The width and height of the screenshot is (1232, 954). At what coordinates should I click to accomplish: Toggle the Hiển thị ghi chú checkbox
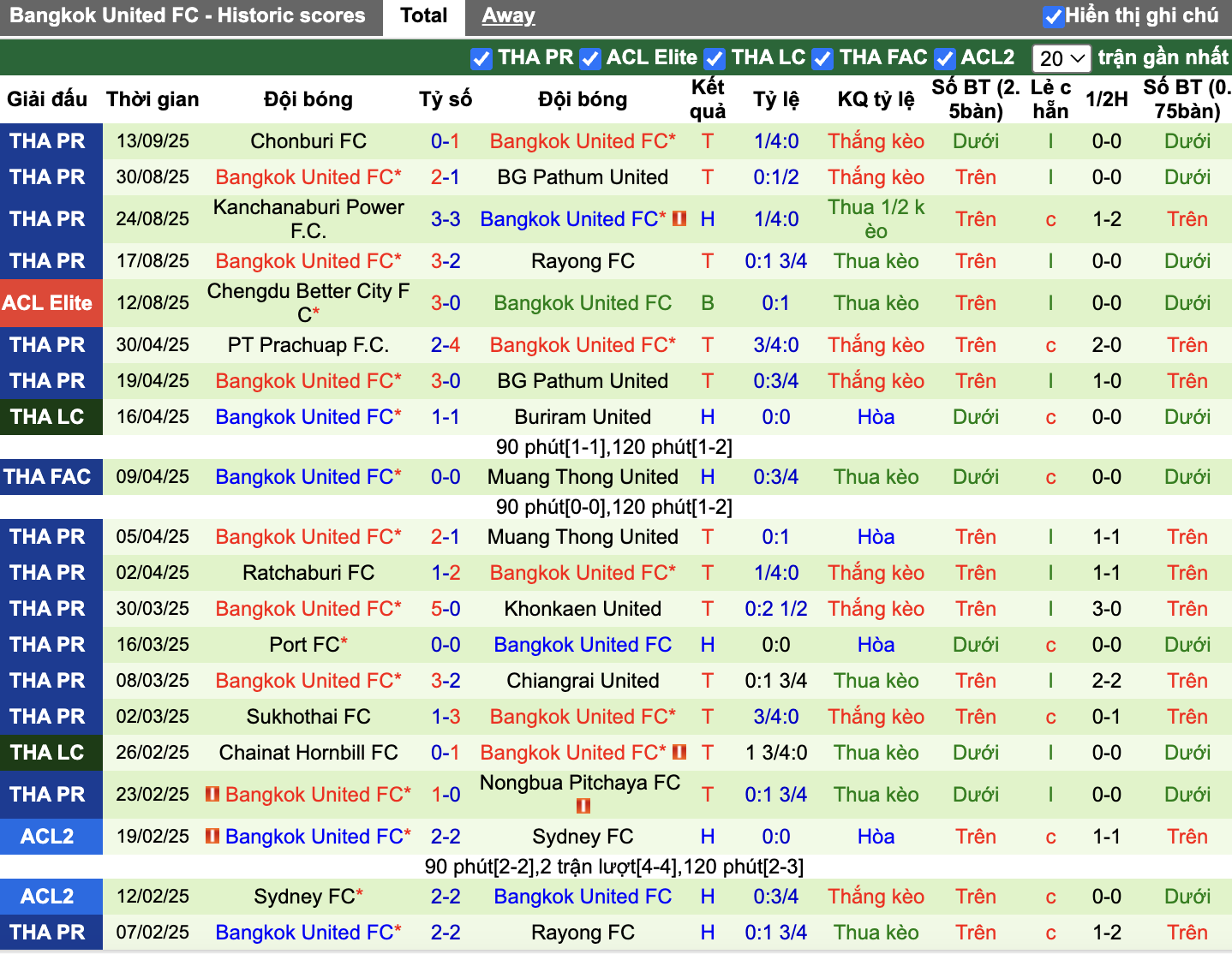(x=1053, y=16)
